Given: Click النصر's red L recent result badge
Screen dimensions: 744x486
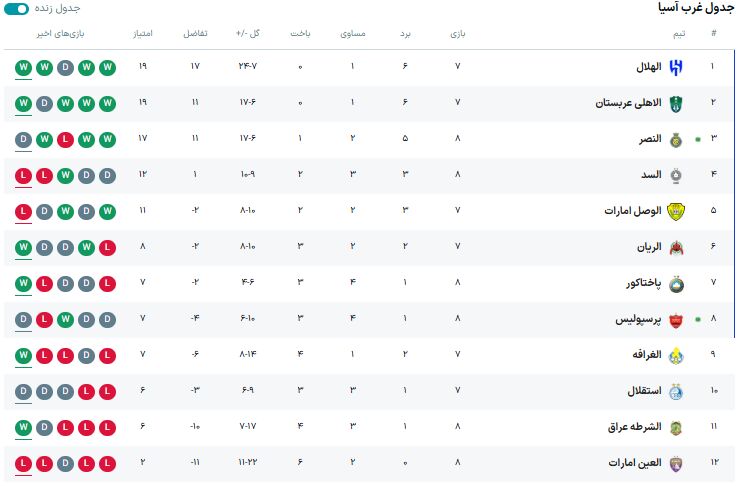Looking at the screenshot, I should [65, 139].
